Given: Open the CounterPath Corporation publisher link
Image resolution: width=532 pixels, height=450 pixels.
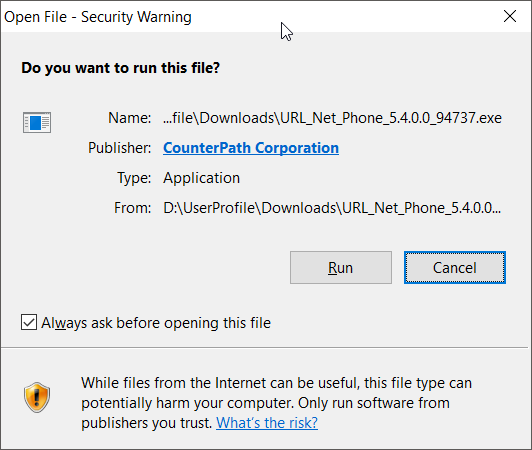Looking at the screenshot, I should tap(251, 148).
